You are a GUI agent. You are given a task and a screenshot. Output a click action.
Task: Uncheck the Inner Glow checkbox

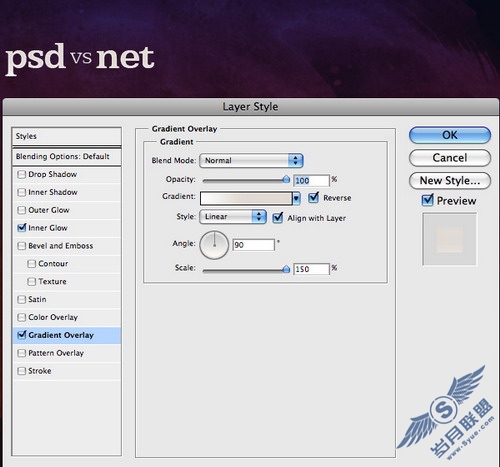22,228
